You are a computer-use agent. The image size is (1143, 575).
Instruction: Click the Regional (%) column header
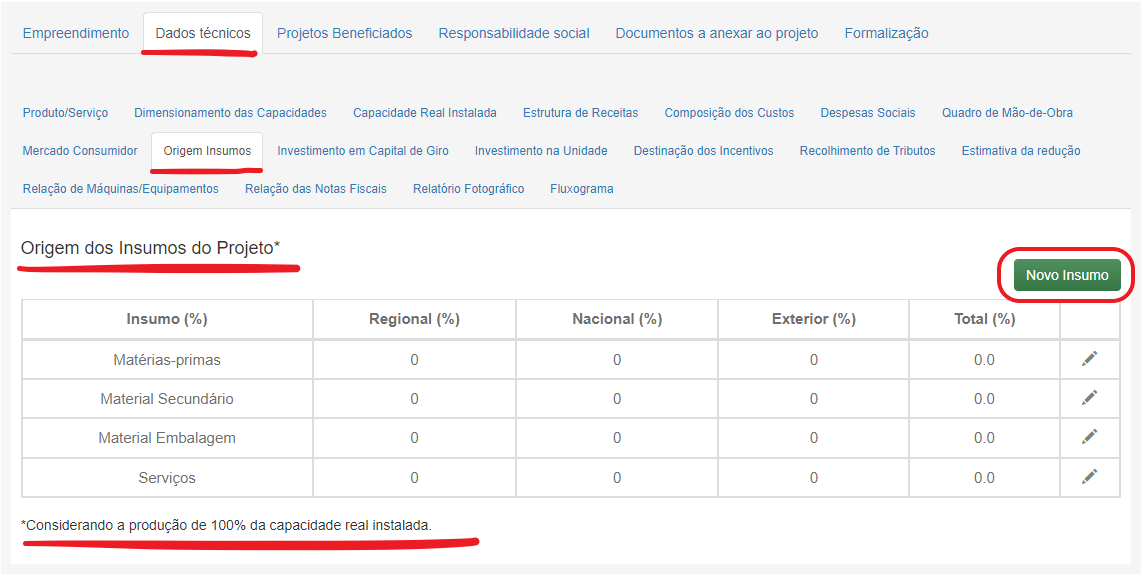click(414, 319)
